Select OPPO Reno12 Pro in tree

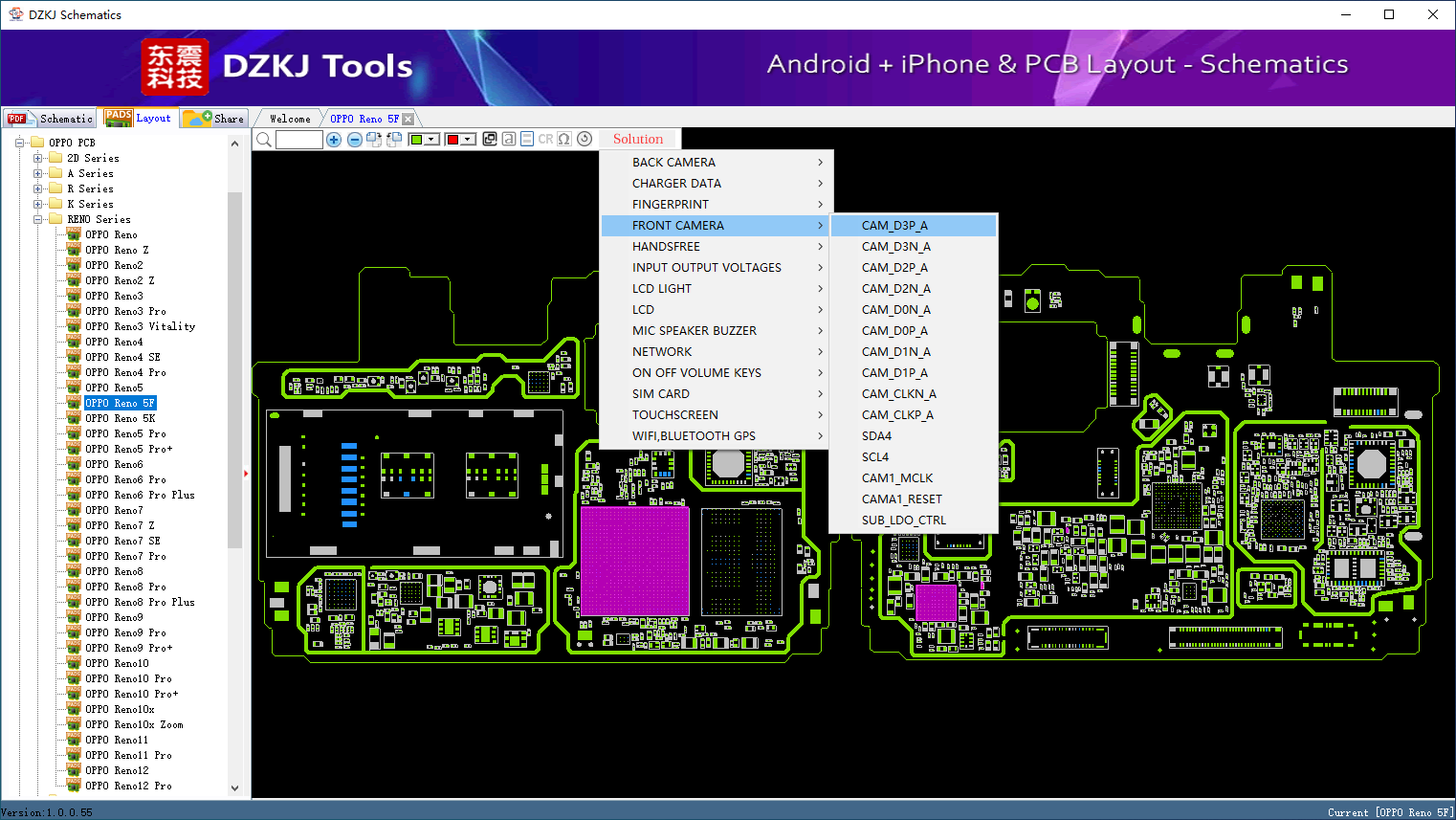[x=128, y=786]
